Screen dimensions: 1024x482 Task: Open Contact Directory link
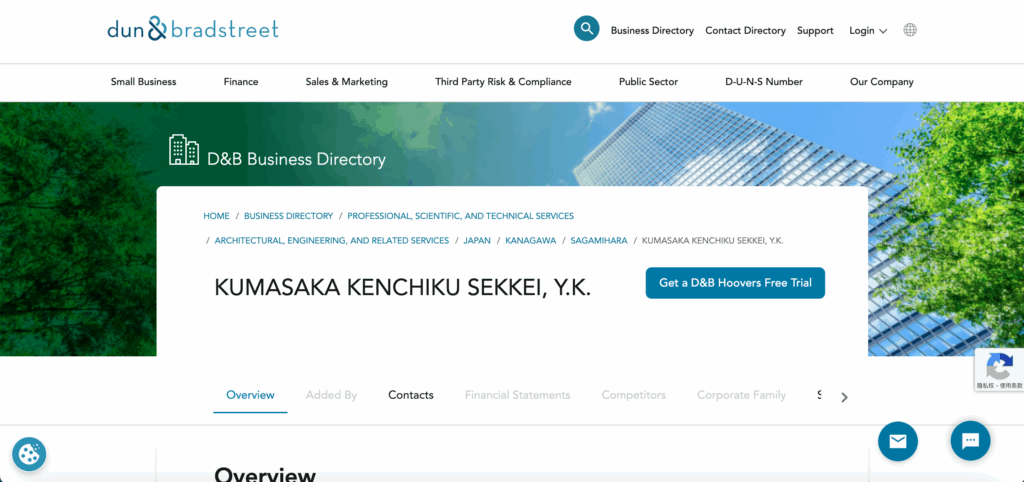pyautogui.click(x=745, y=31)
